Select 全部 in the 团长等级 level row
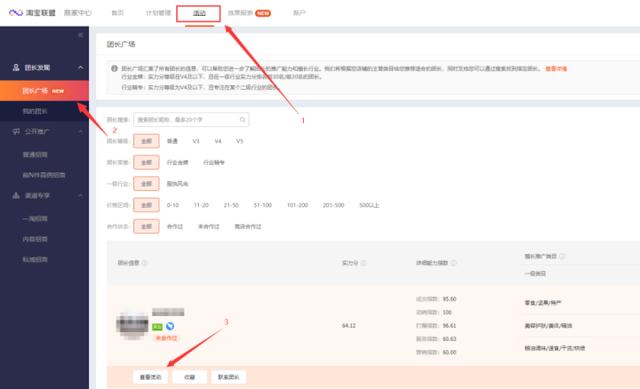Viewport: 640px width, 389px height. point(146,141)
